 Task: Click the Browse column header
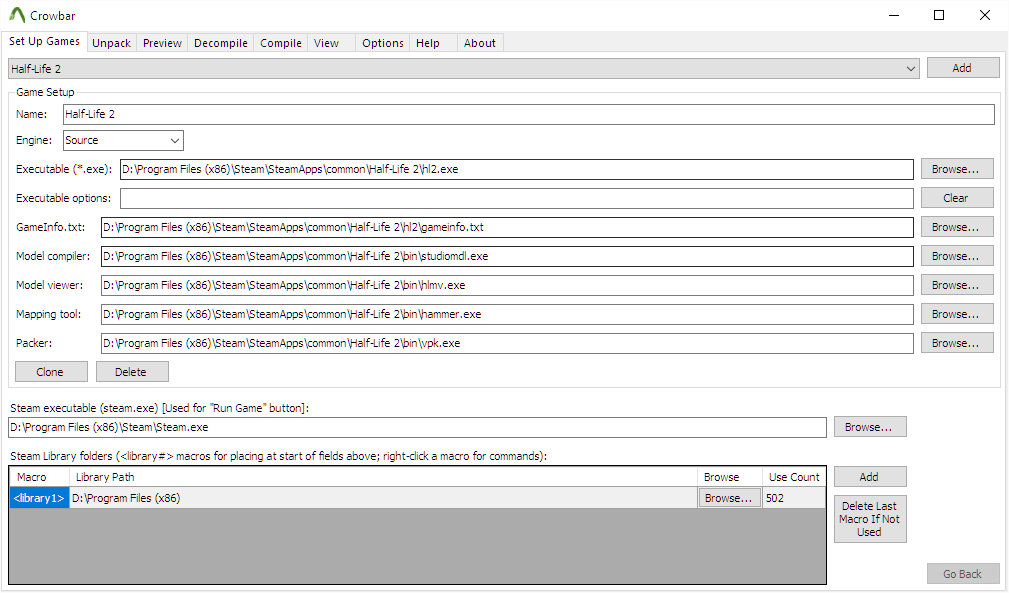730,477
